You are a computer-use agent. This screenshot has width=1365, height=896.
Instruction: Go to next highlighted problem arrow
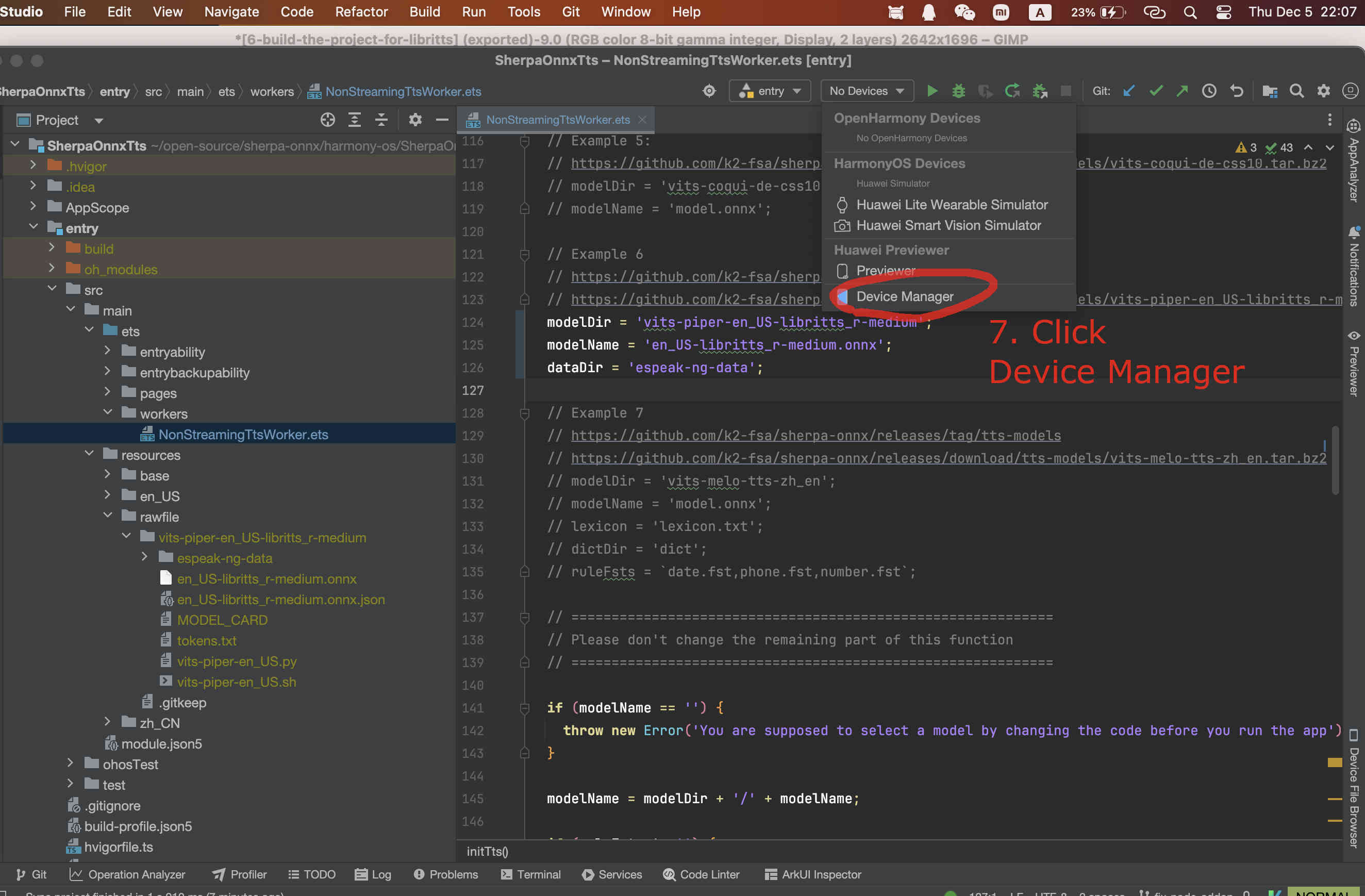(x=1329, y=147)
